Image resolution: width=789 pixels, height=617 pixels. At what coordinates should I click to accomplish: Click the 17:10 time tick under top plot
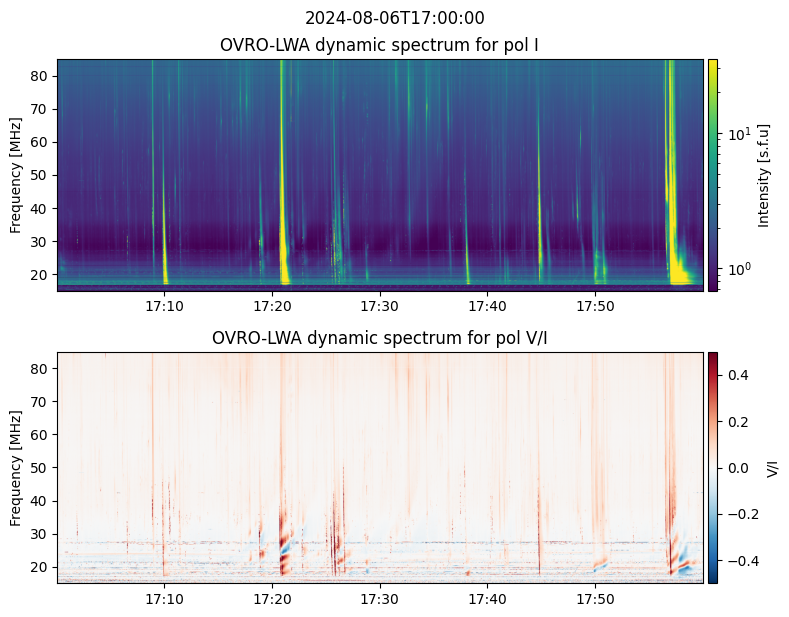point(165,305)
